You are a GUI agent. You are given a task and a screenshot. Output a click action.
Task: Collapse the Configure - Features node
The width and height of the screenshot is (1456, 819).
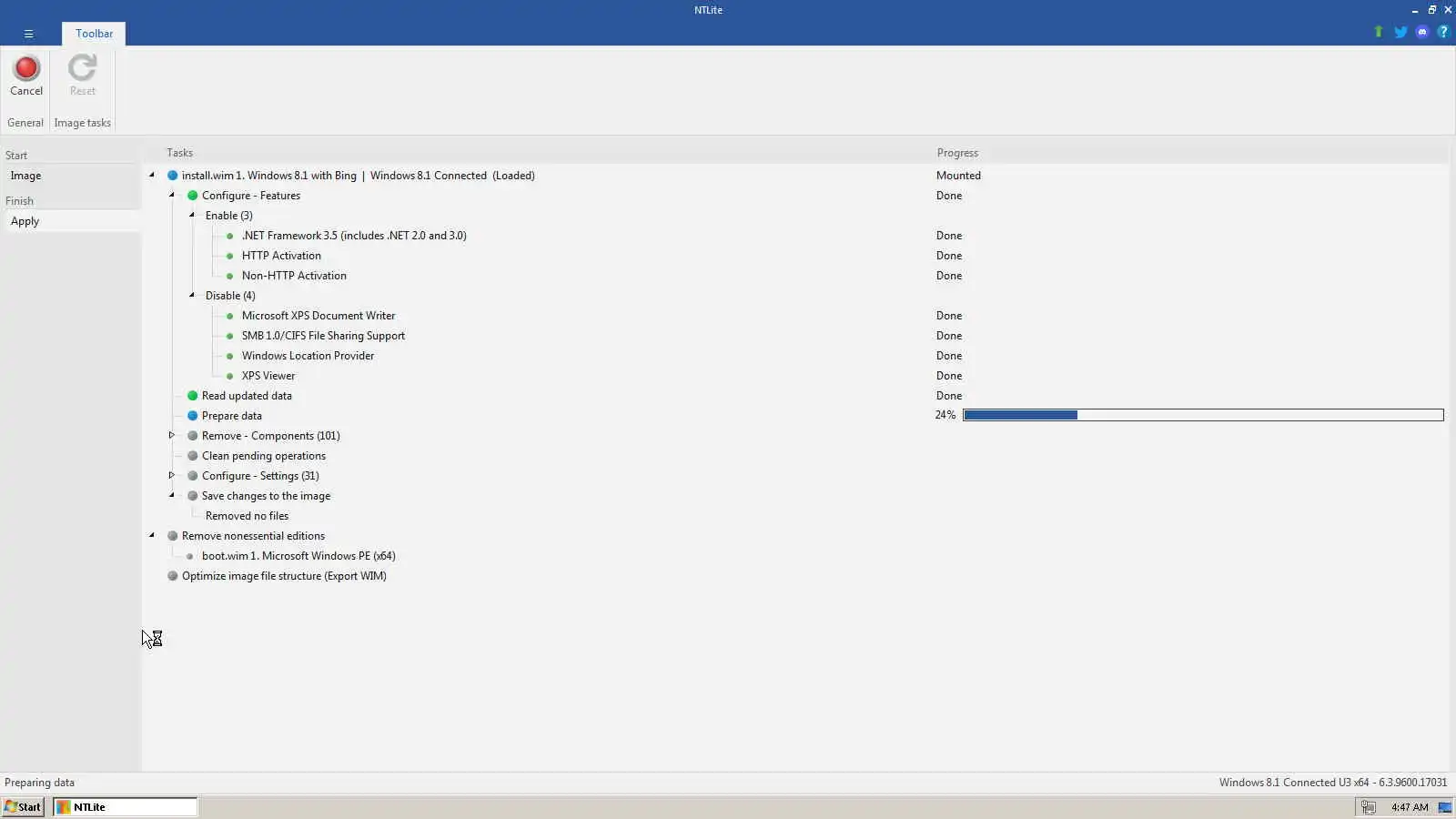(172, 195)
